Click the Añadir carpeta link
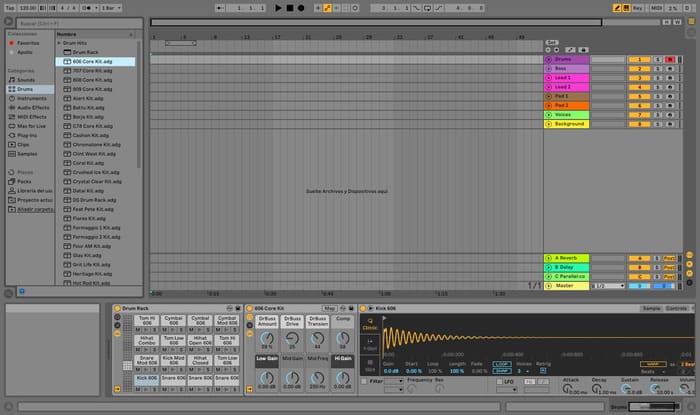Viewport: 700px width, 415px height. click(35, 209)
